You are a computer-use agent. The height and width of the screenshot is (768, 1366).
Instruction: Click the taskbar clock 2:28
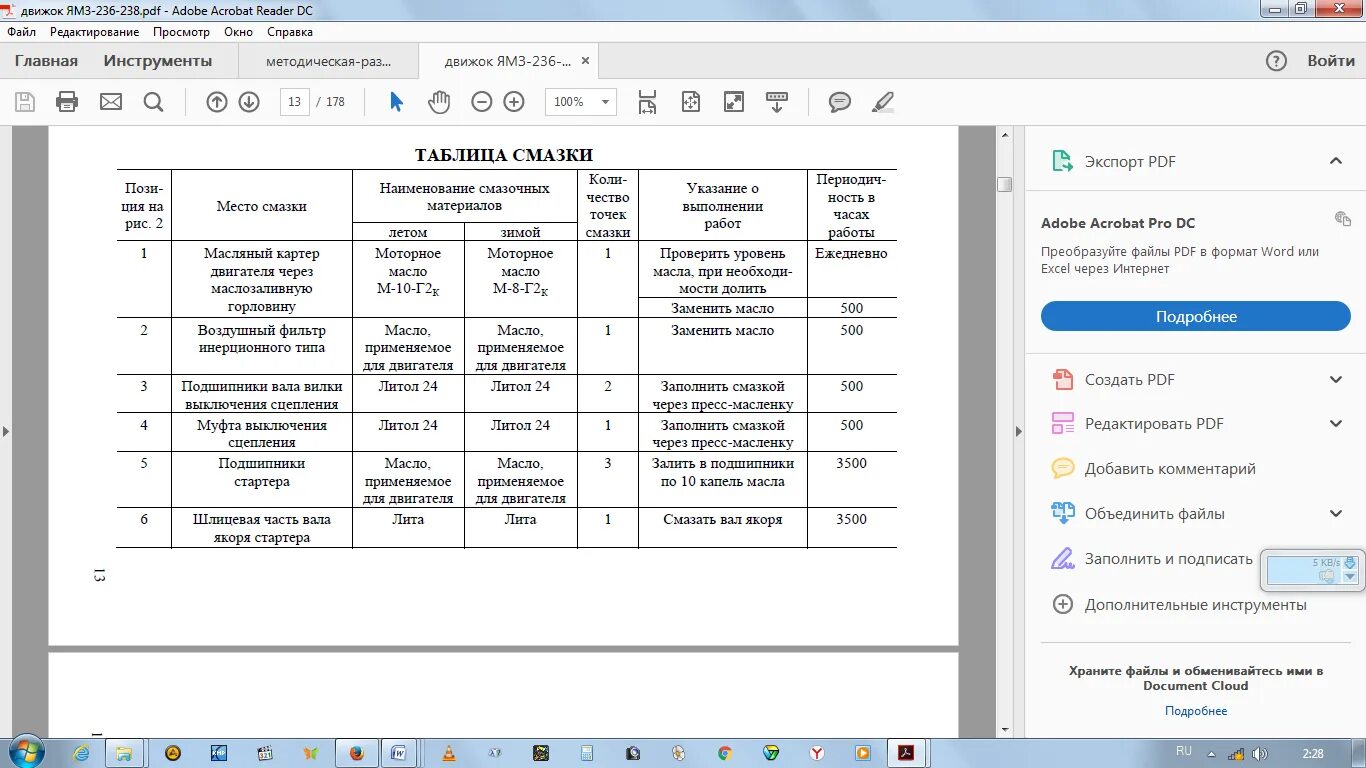tap(1313, 753)
